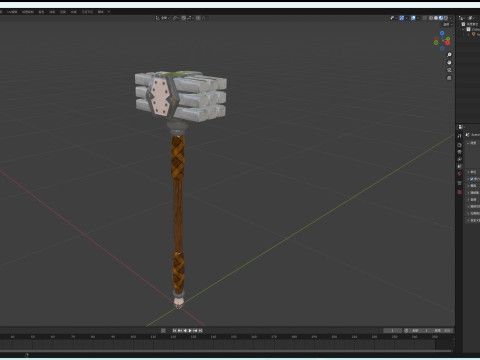Select solid viewport shading

click(x=436, y=18)
